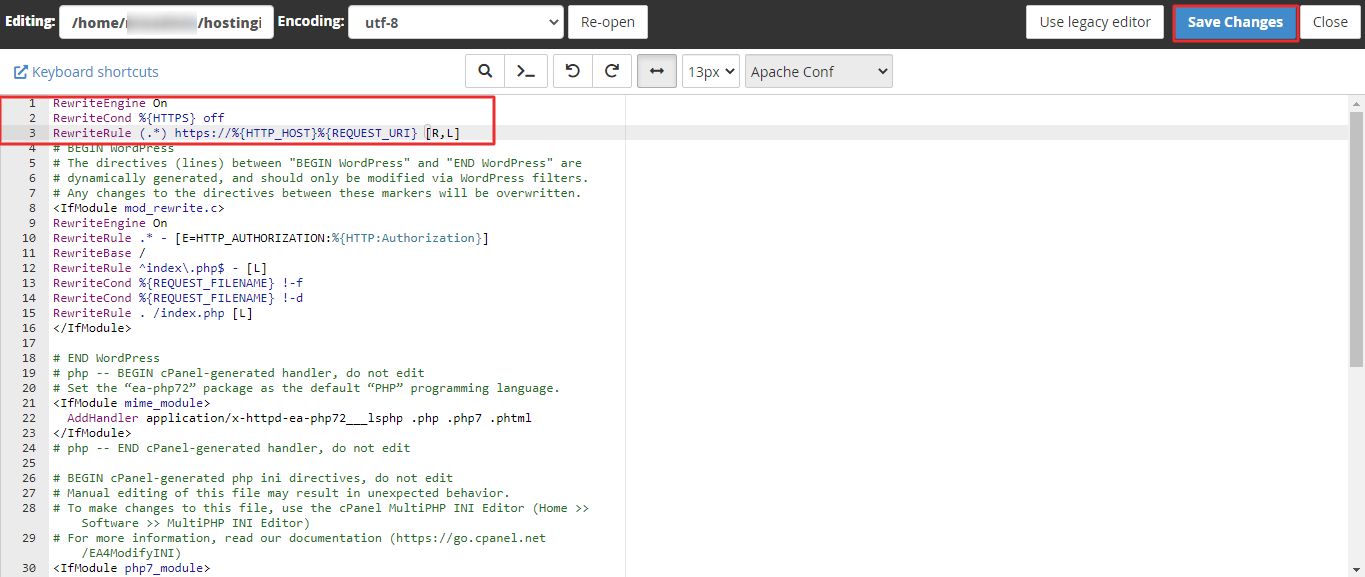Toggle line wrap with the double-arrow button
The height and width of the screenshot is (577, 1365).
pyautogui.click(x=657, y=71)
